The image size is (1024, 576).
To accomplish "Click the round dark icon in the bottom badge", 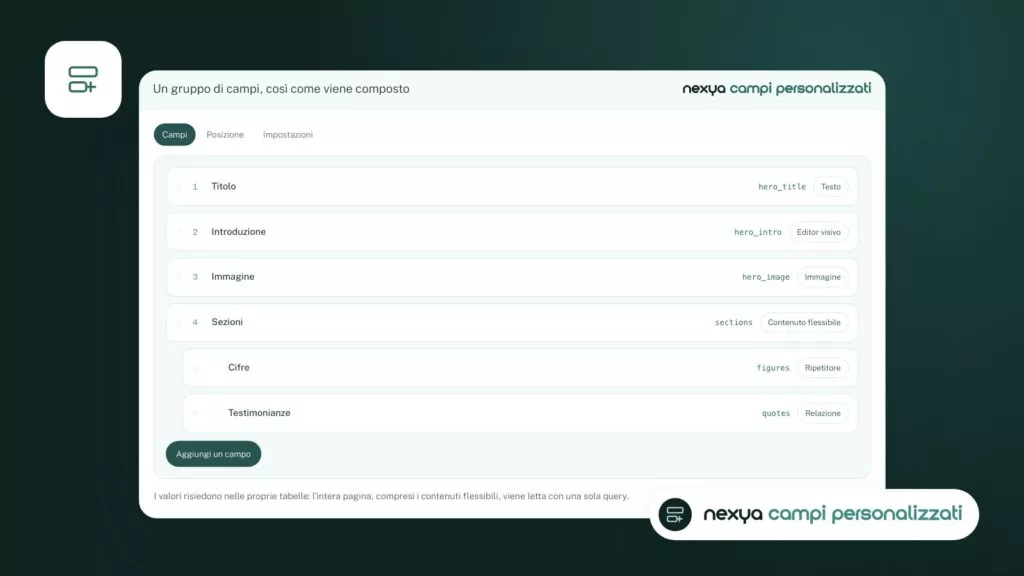I will pos(675,514).
